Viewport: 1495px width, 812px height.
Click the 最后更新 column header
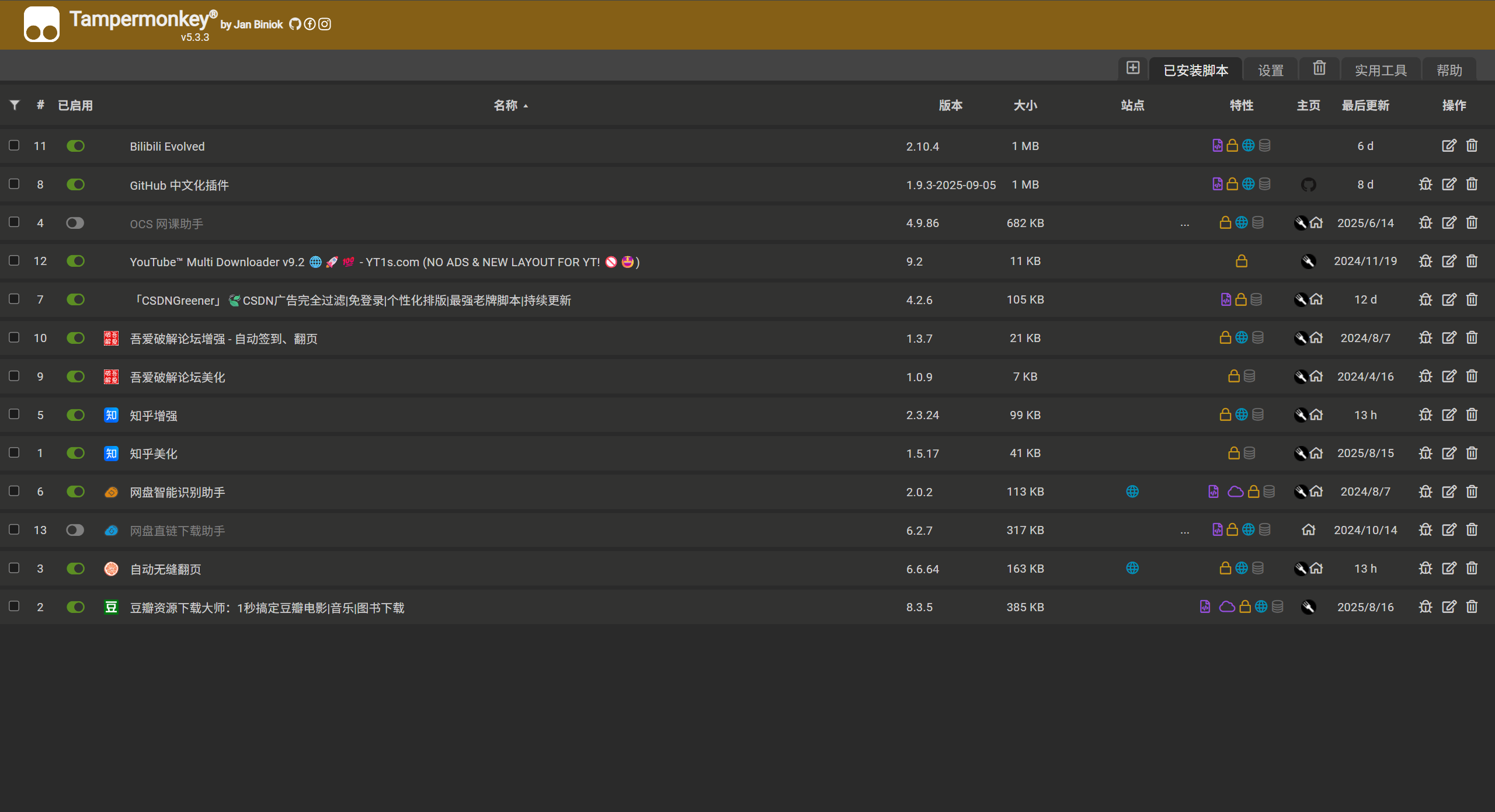point(1365,105)
